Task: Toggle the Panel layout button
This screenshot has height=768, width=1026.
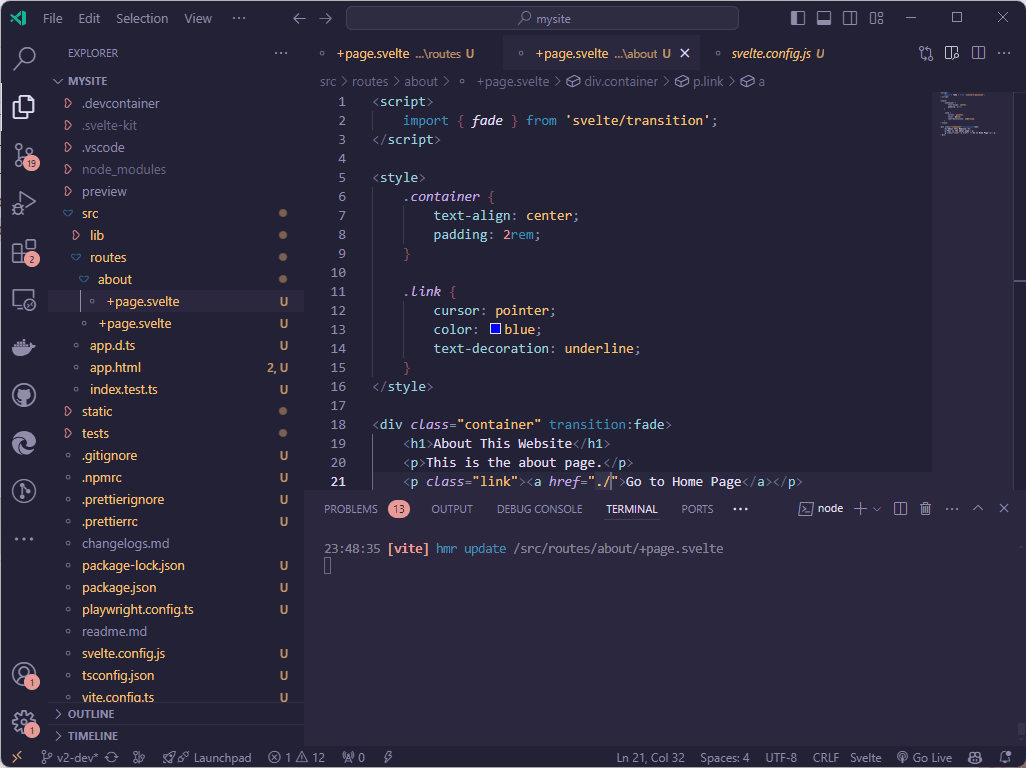Action: [824, 18]
